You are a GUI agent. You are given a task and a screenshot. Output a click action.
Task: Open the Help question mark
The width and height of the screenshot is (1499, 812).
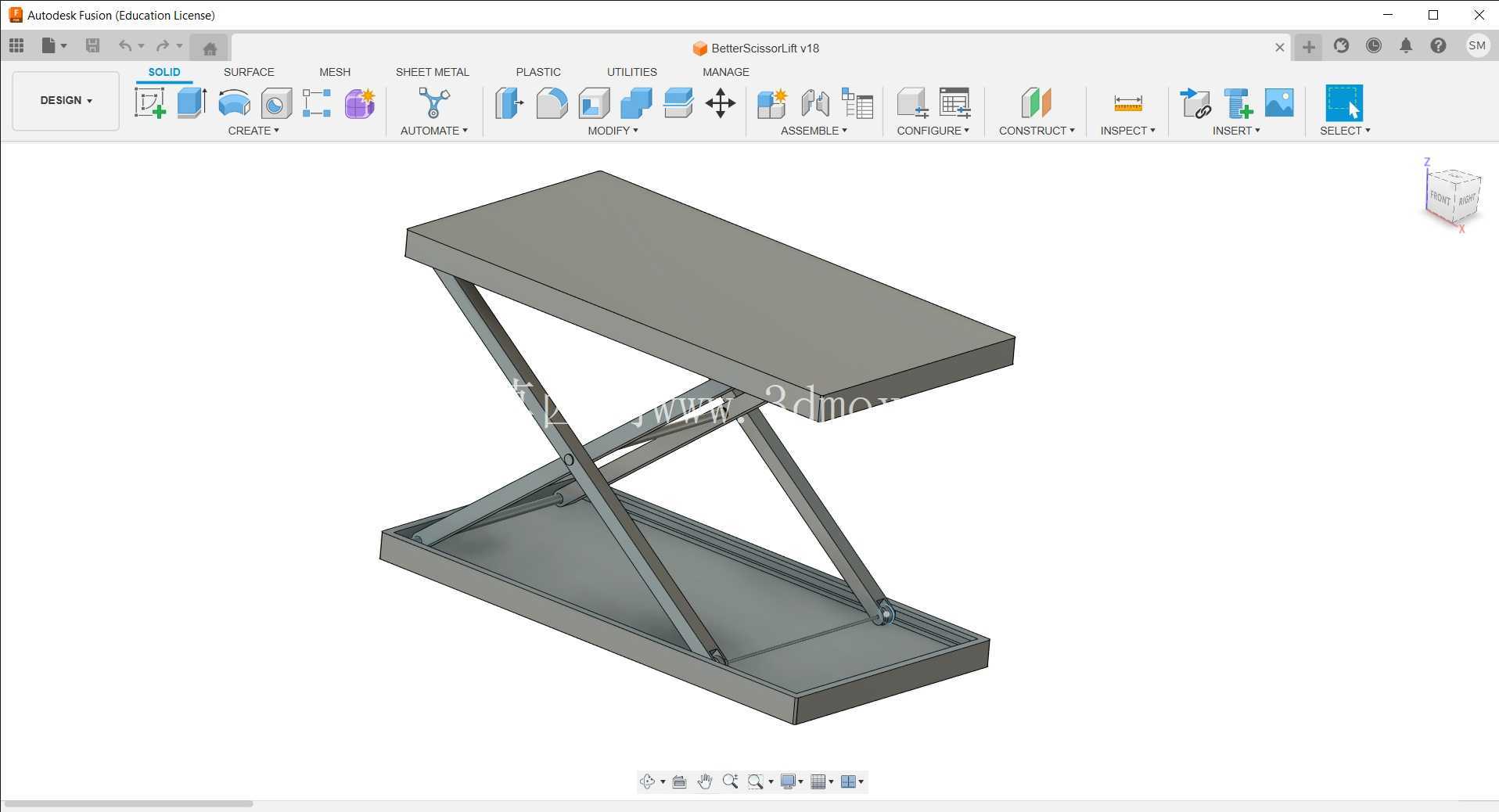pos(1438,45)
